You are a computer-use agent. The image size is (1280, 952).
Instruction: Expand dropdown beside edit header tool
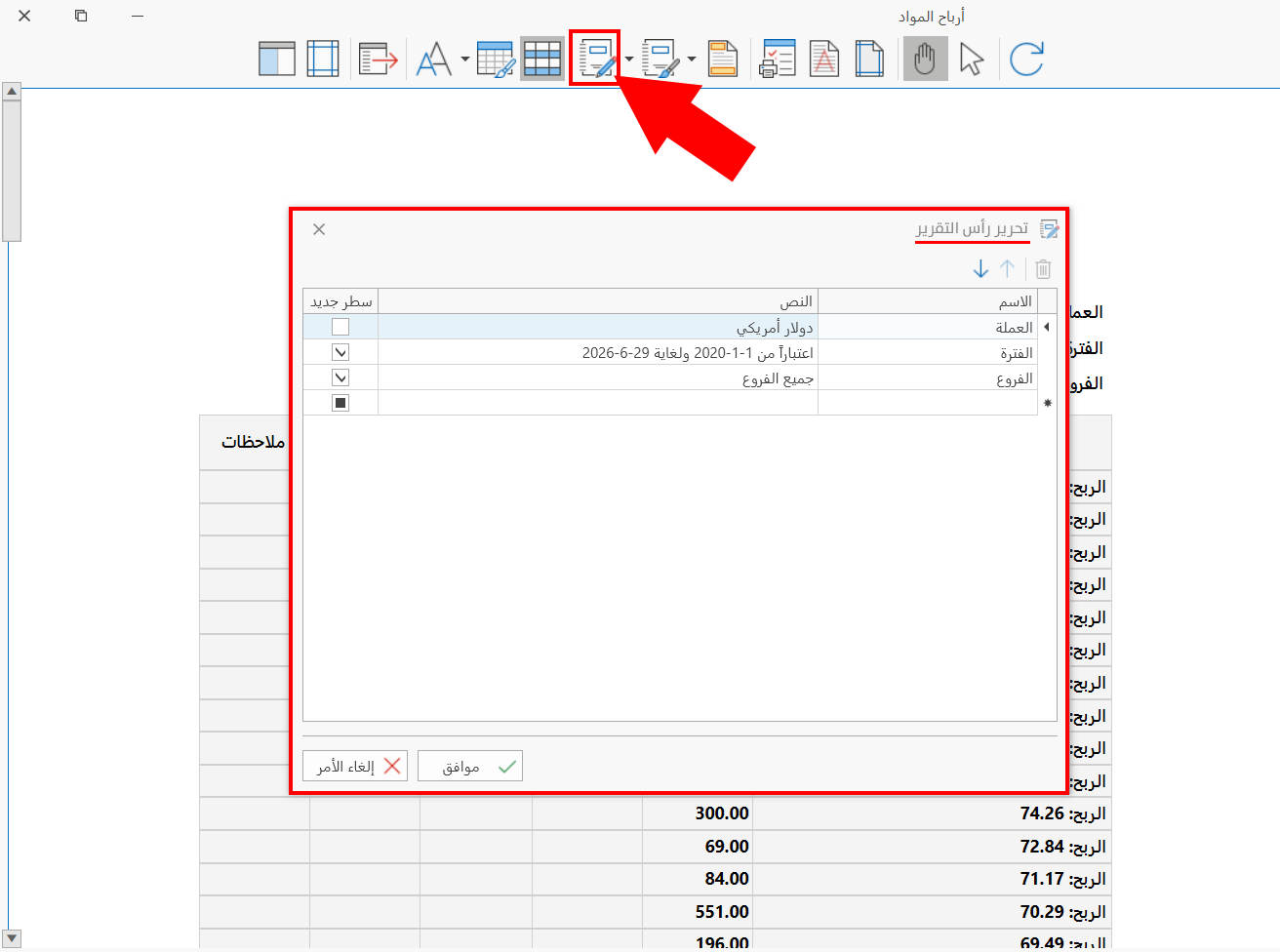[629, 59]
